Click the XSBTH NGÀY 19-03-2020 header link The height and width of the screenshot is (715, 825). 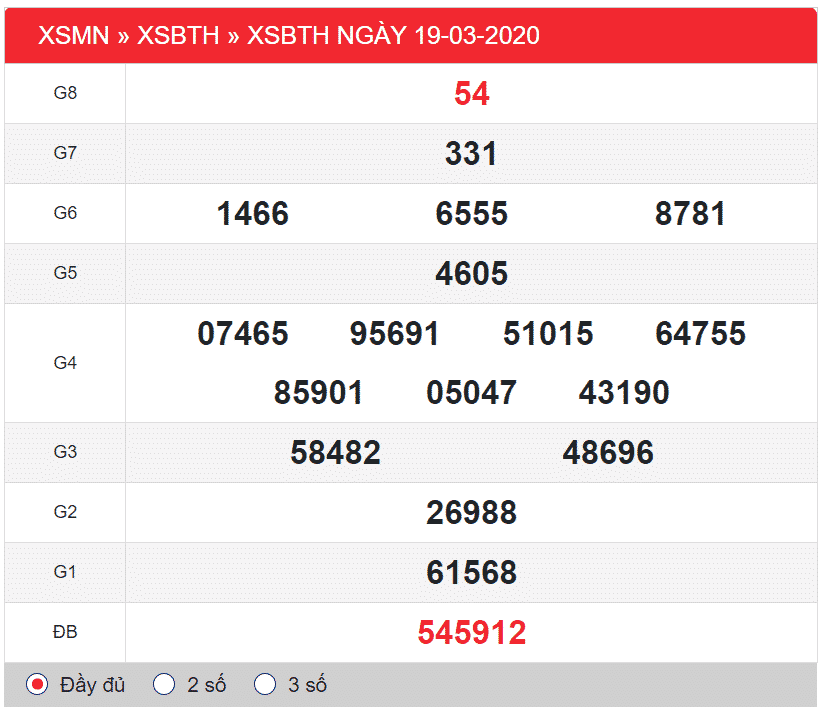click(393, 36)
